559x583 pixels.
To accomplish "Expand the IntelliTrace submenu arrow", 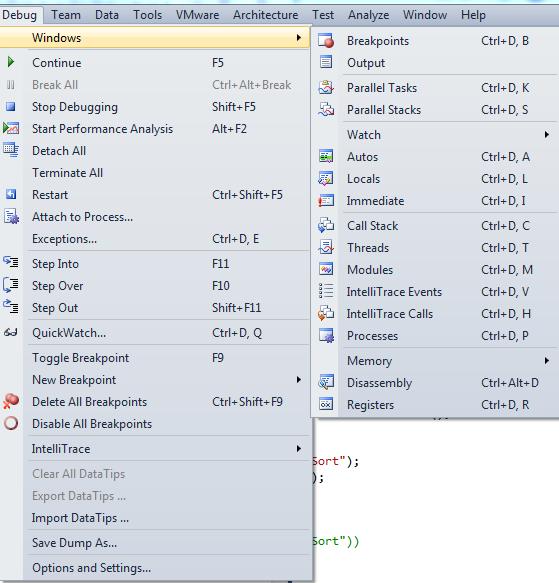I will pos(299,449).
